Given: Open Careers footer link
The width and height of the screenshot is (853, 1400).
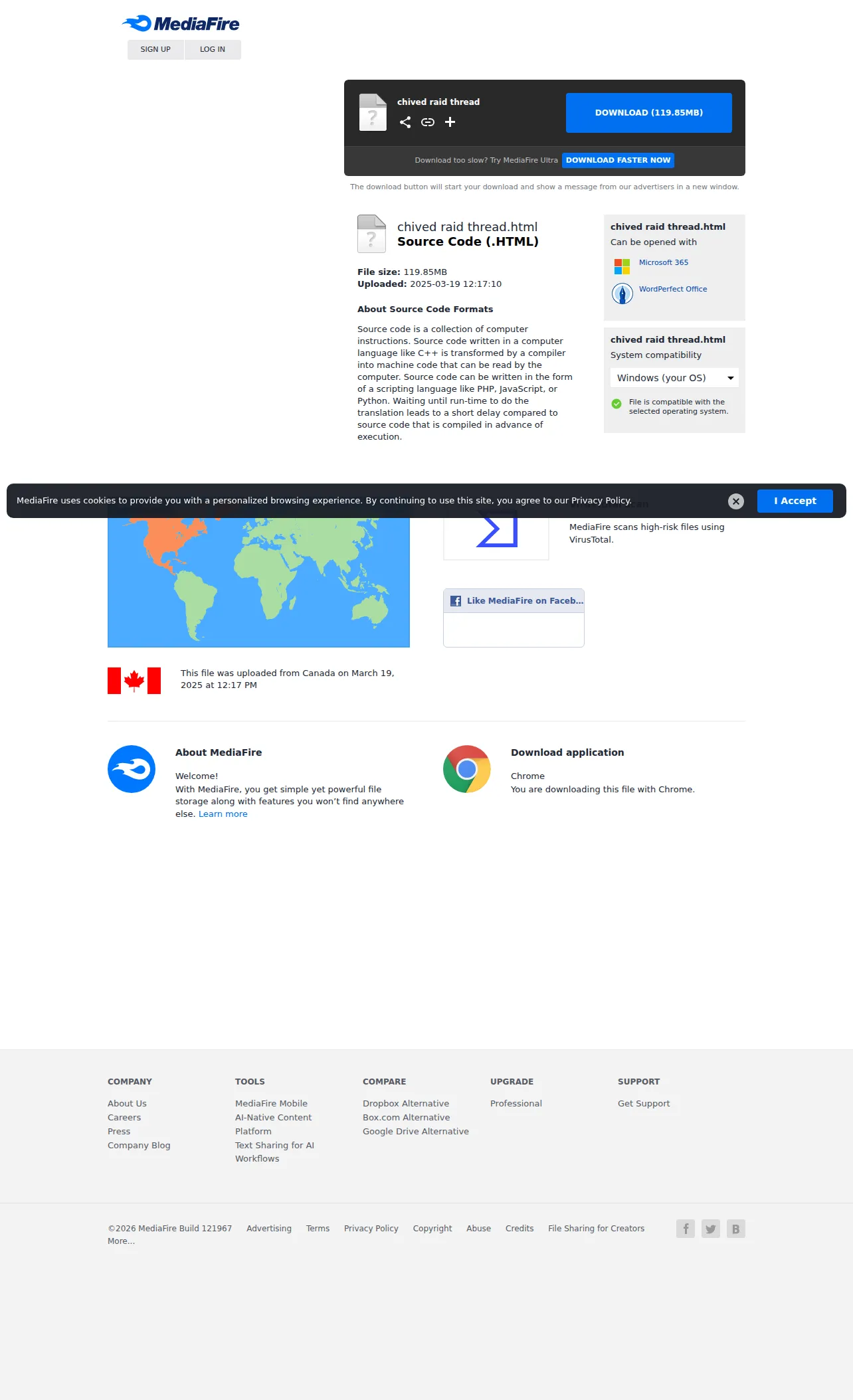Looking at the screenshot, I should pyautogui.click(x=124, y=1118).
